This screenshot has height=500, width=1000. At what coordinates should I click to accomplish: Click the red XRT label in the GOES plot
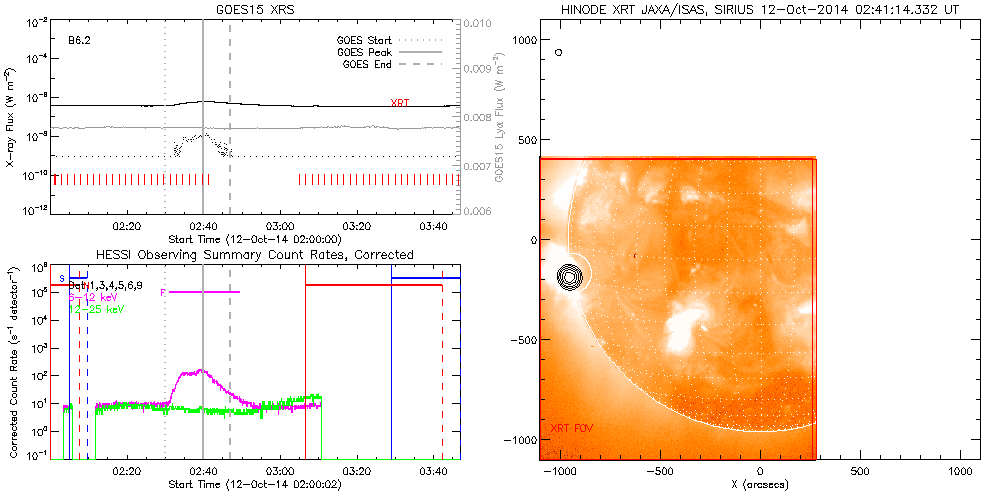[400, 102]
